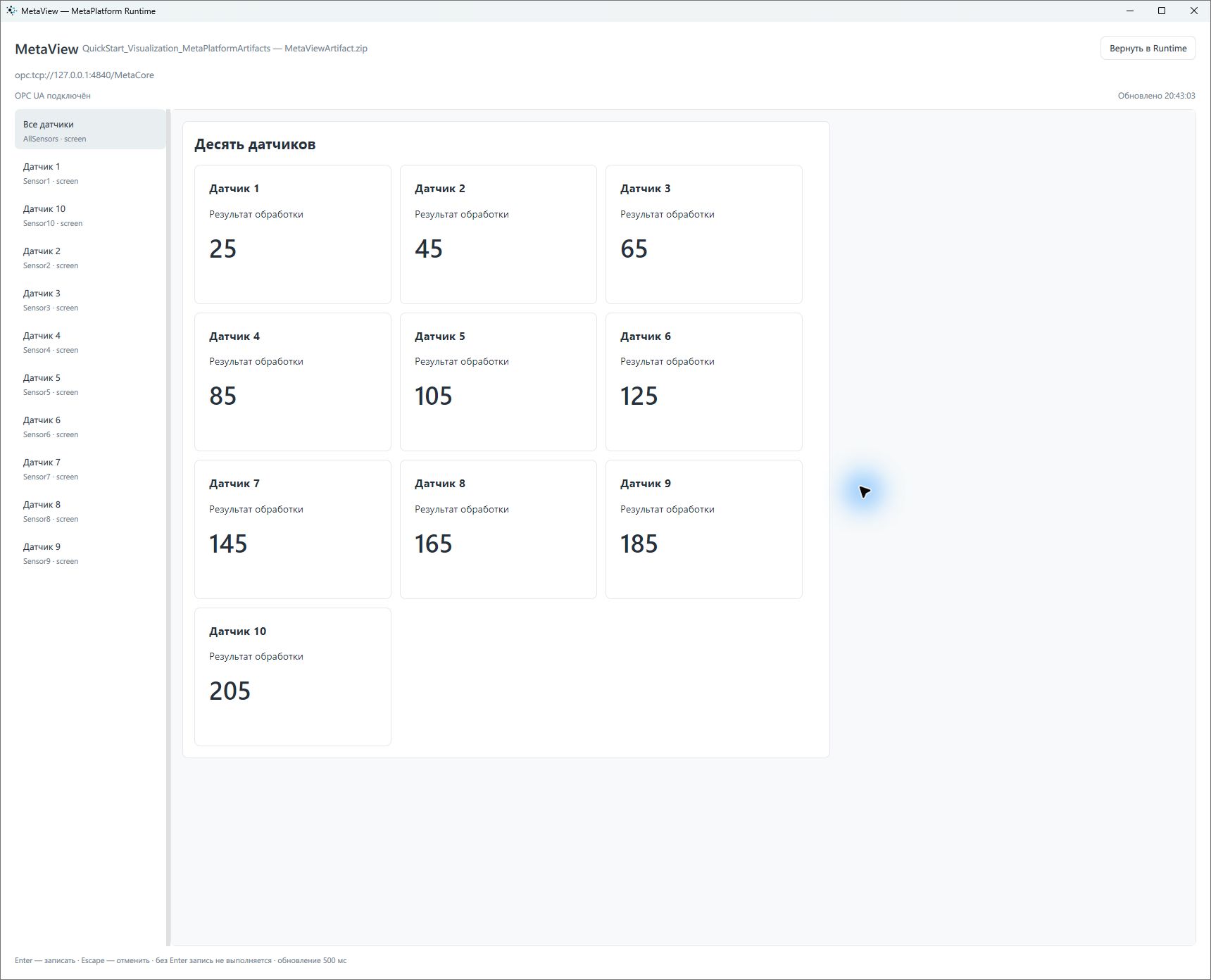Screen dimensions: 1211x980
Task: Click the value 65 in the Датчик 3 card
Action: (634, 249)
